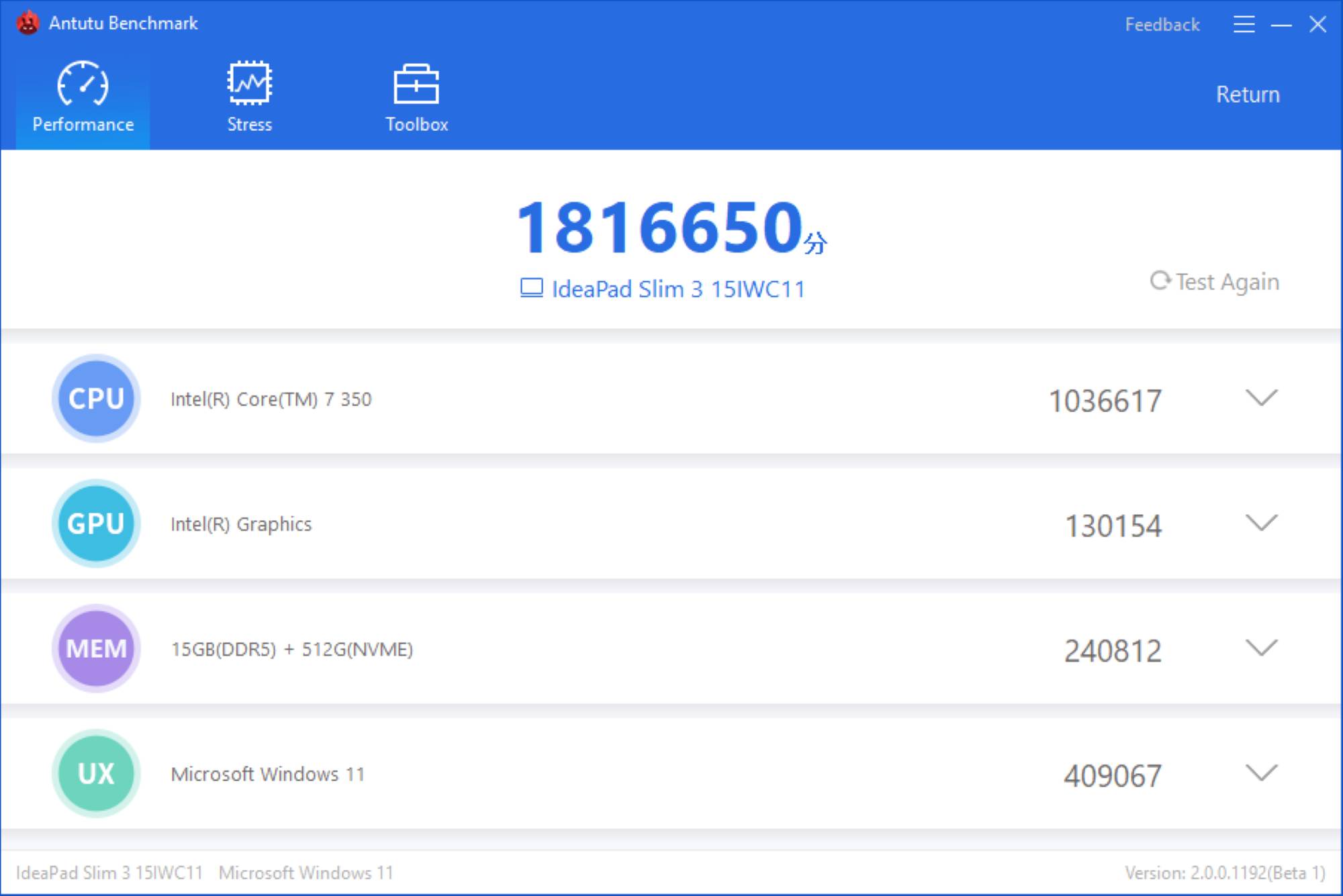The image size is (1343, 896).
Task: Click the purple MEM circle badge
Action: tap(96, 648)
